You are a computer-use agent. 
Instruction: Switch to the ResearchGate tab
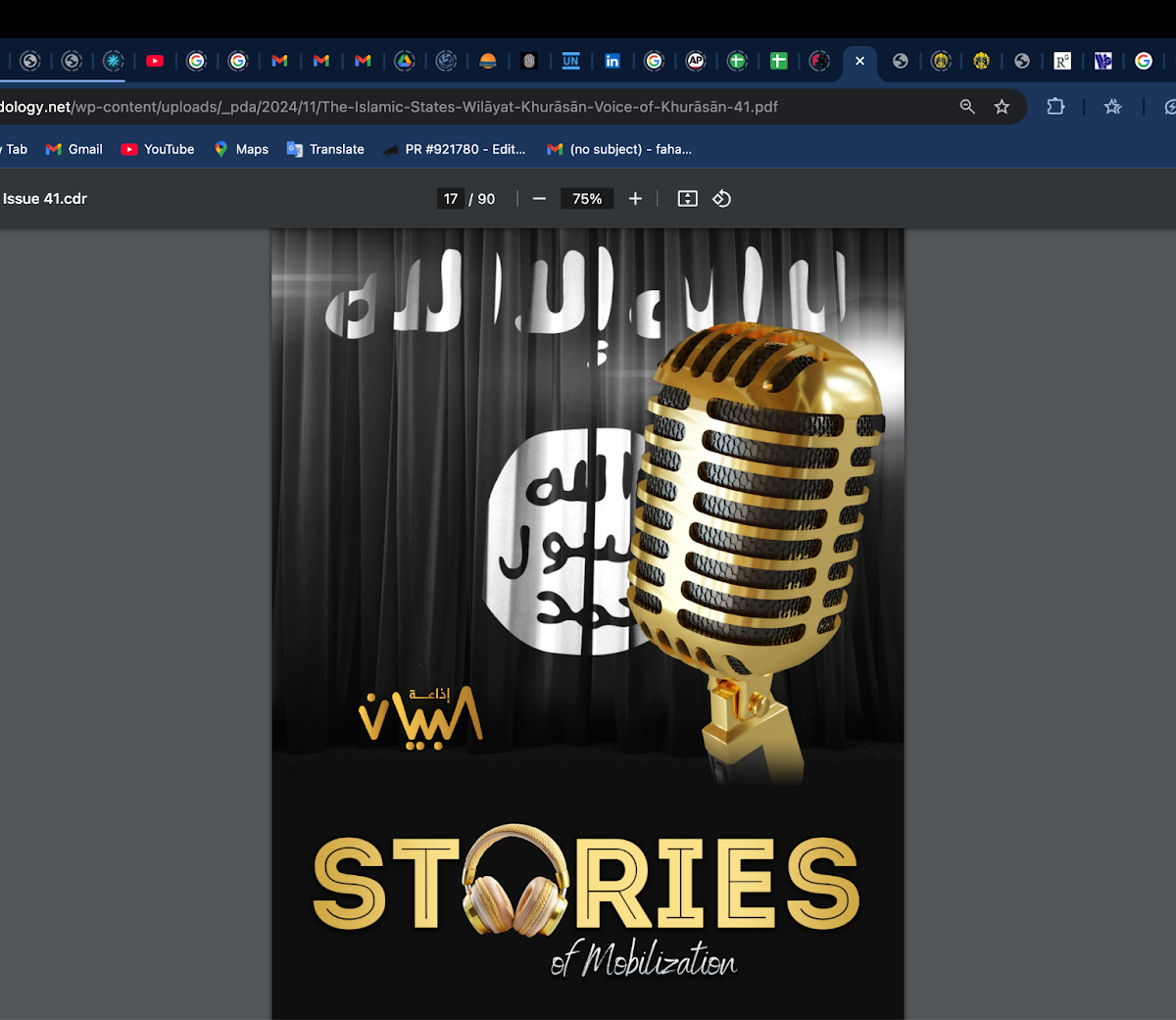point(1062,61)
